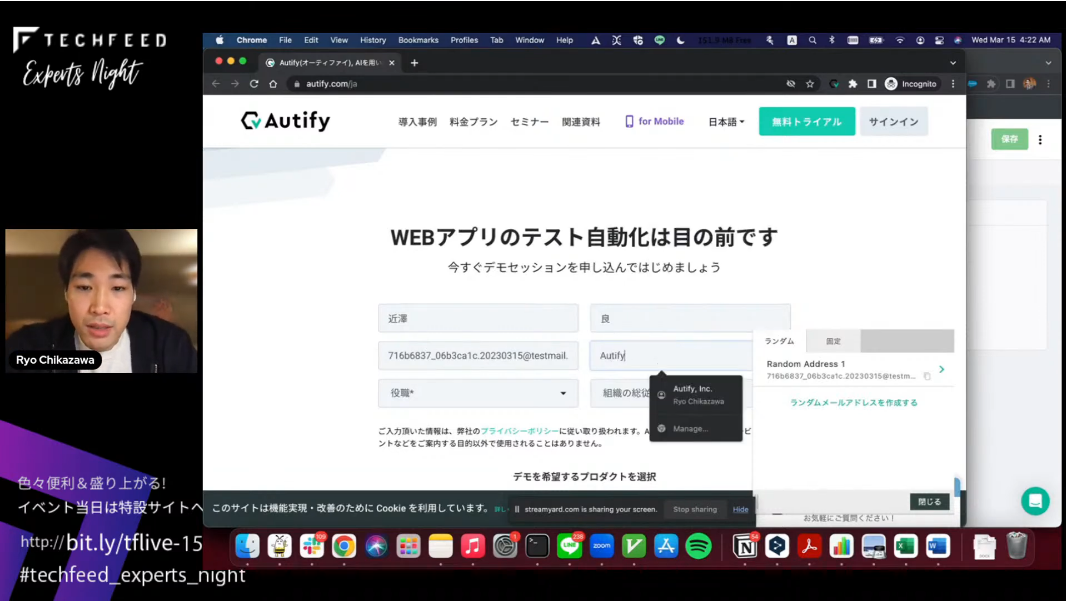The image size is (1067, 601).
Task: Focus the email address input field
Action: [x=478, y=355]
